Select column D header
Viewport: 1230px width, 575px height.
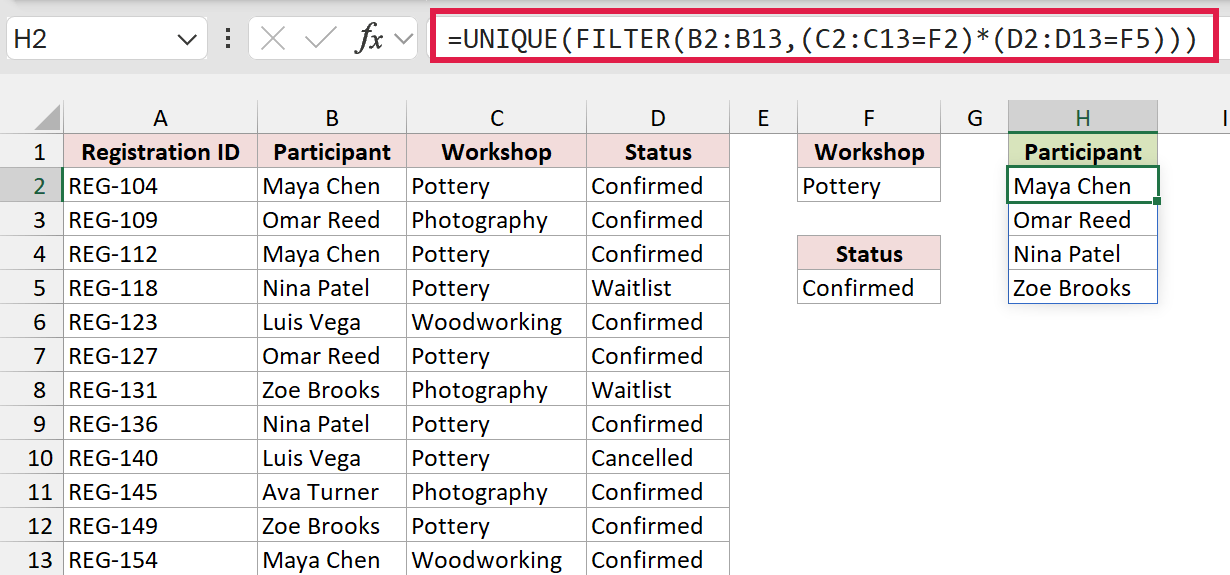658,118
